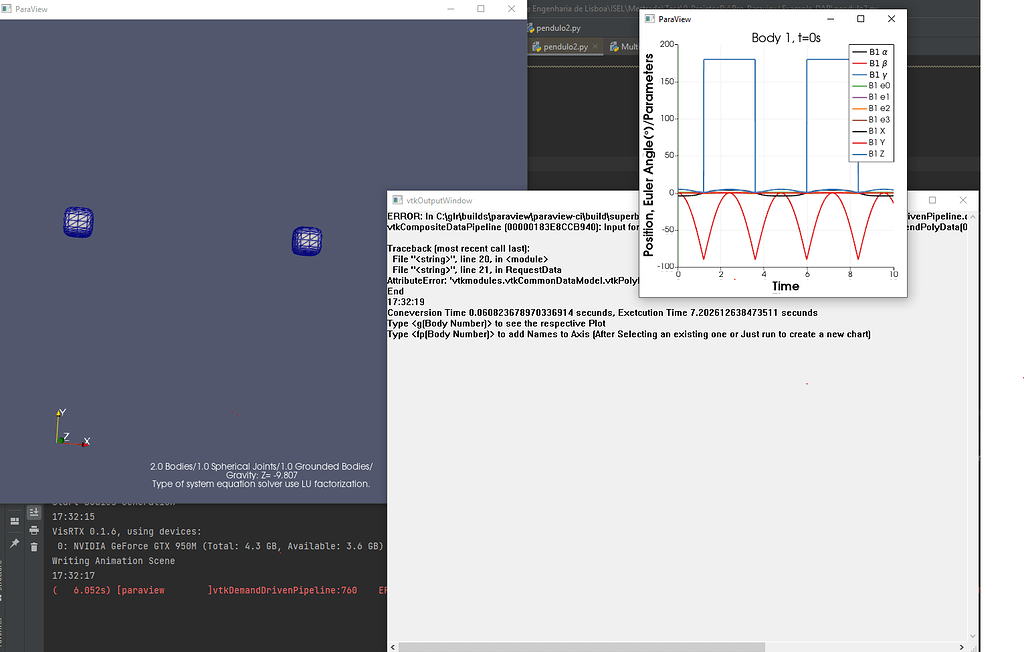Click the B1 e0 legend entry
Image resolution: width=1024 pixels, height=652 pixels.
[871, 86]
